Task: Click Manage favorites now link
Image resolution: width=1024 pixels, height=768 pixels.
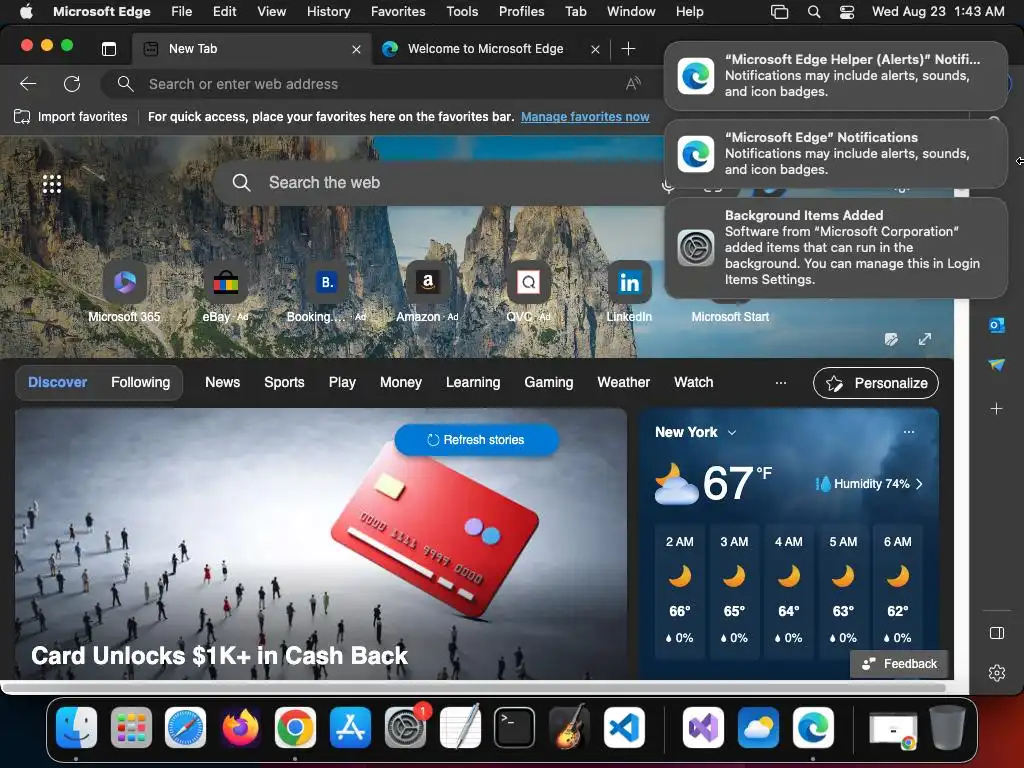Action: (585, 117)
